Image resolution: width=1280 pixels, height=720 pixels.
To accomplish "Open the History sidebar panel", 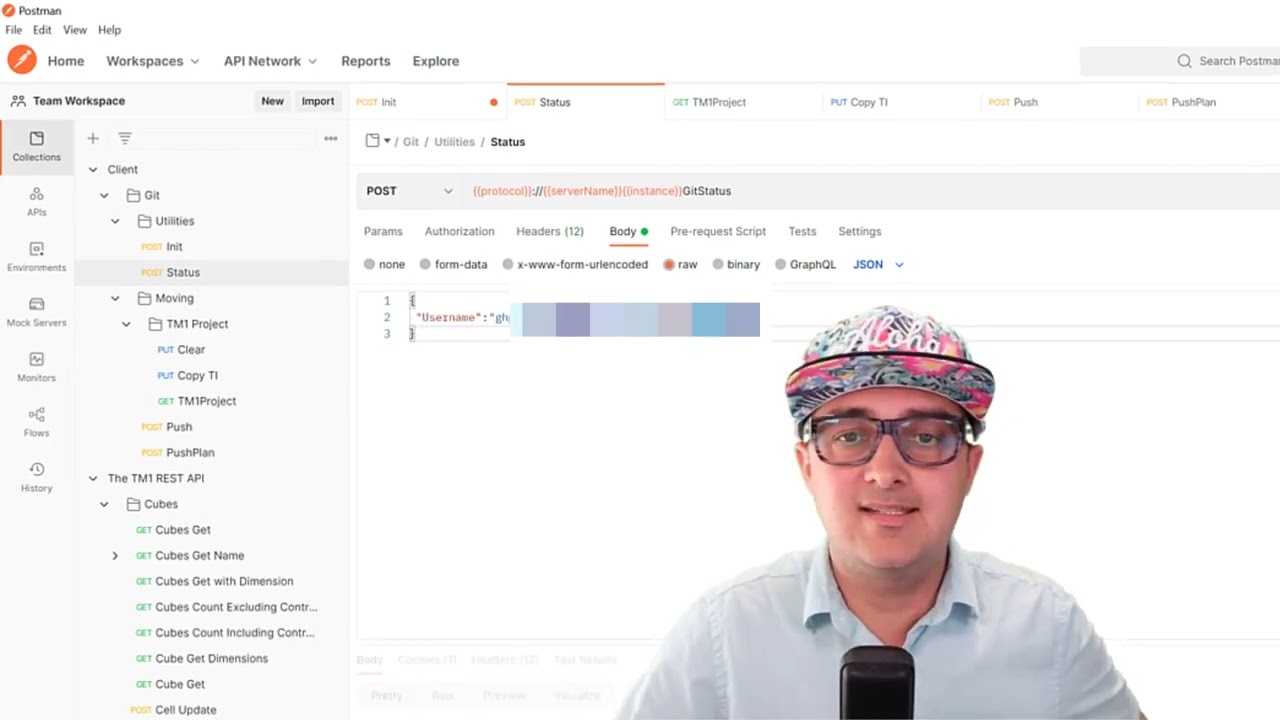I will tap(37, 476).
